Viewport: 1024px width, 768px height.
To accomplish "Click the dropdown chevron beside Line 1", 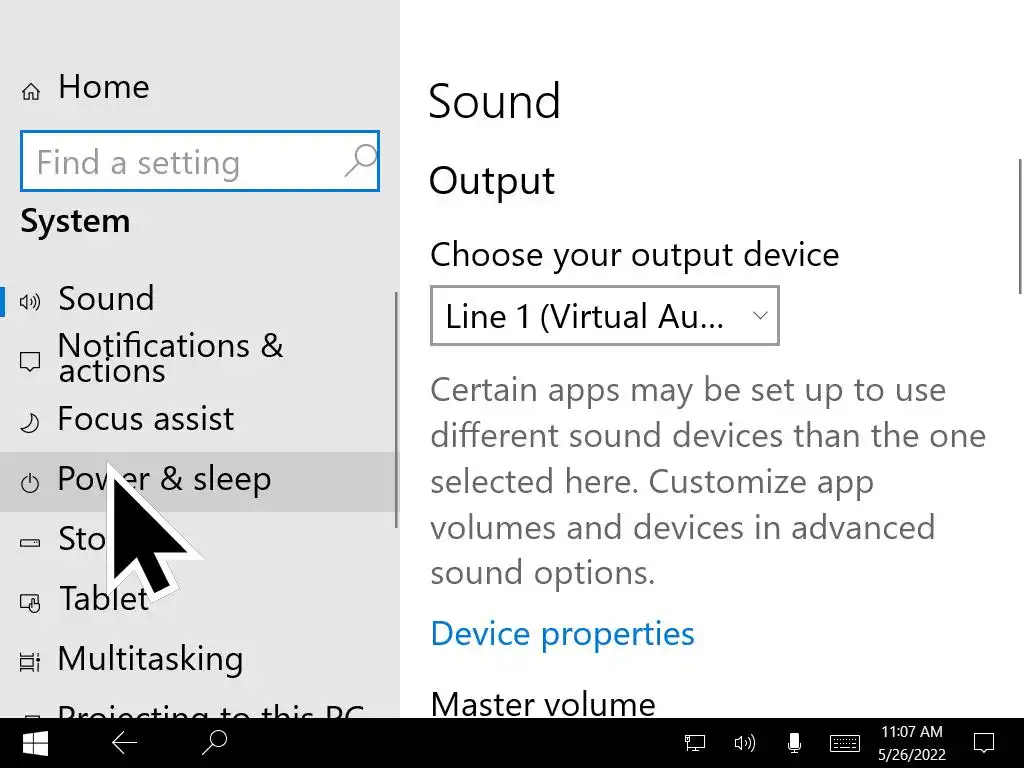I will coord(760,315).
